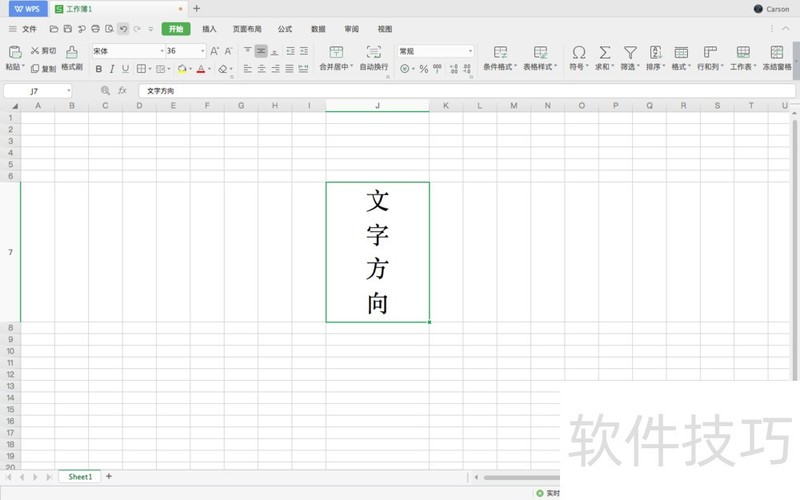The height and width of the screenshot is (500, 800).
Task: Click the Copy (复制) button
Action: click(x=43, y=69)
